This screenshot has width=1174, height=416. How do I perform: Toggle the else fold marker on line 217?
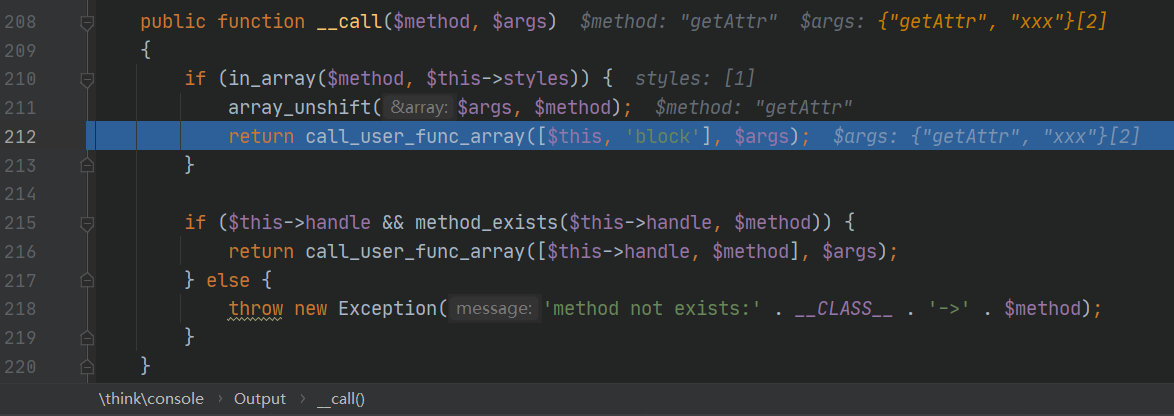(88, 281)
